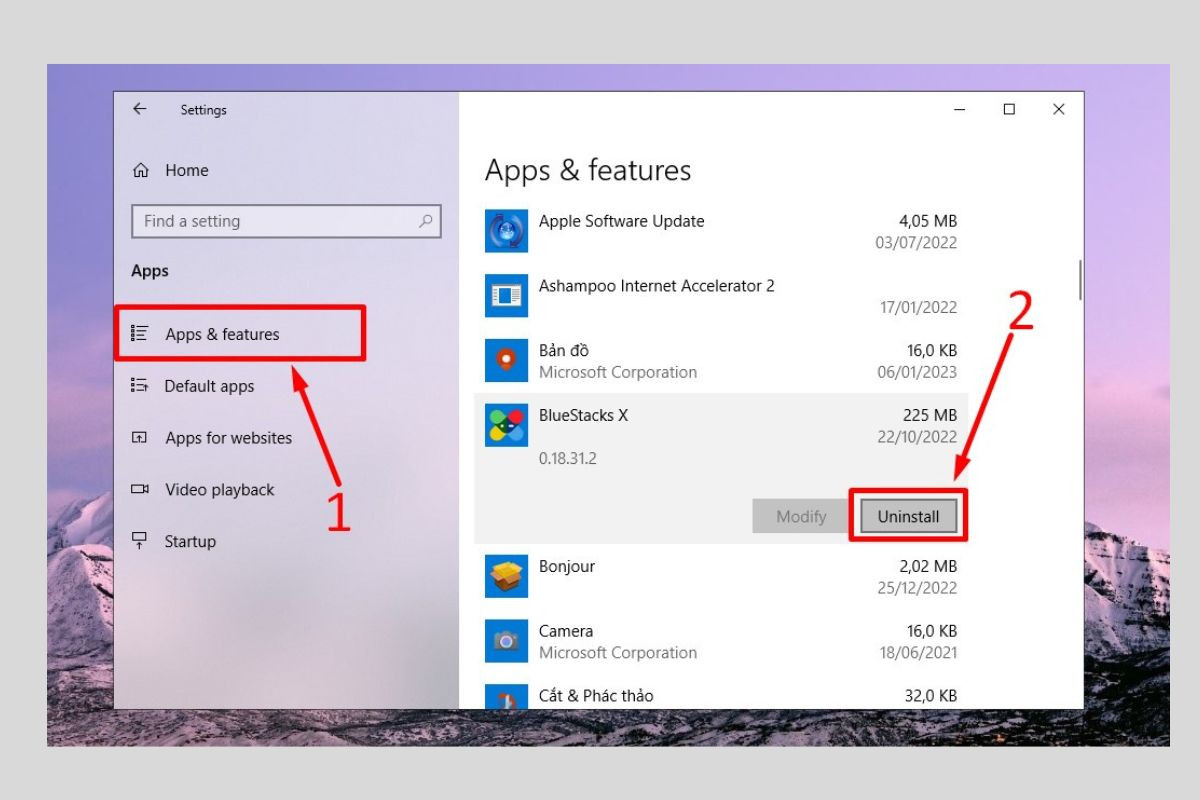Select the Bonjour app name
Image resolution: width=1200 pixels, height=800 pixels.
[567, 566]
